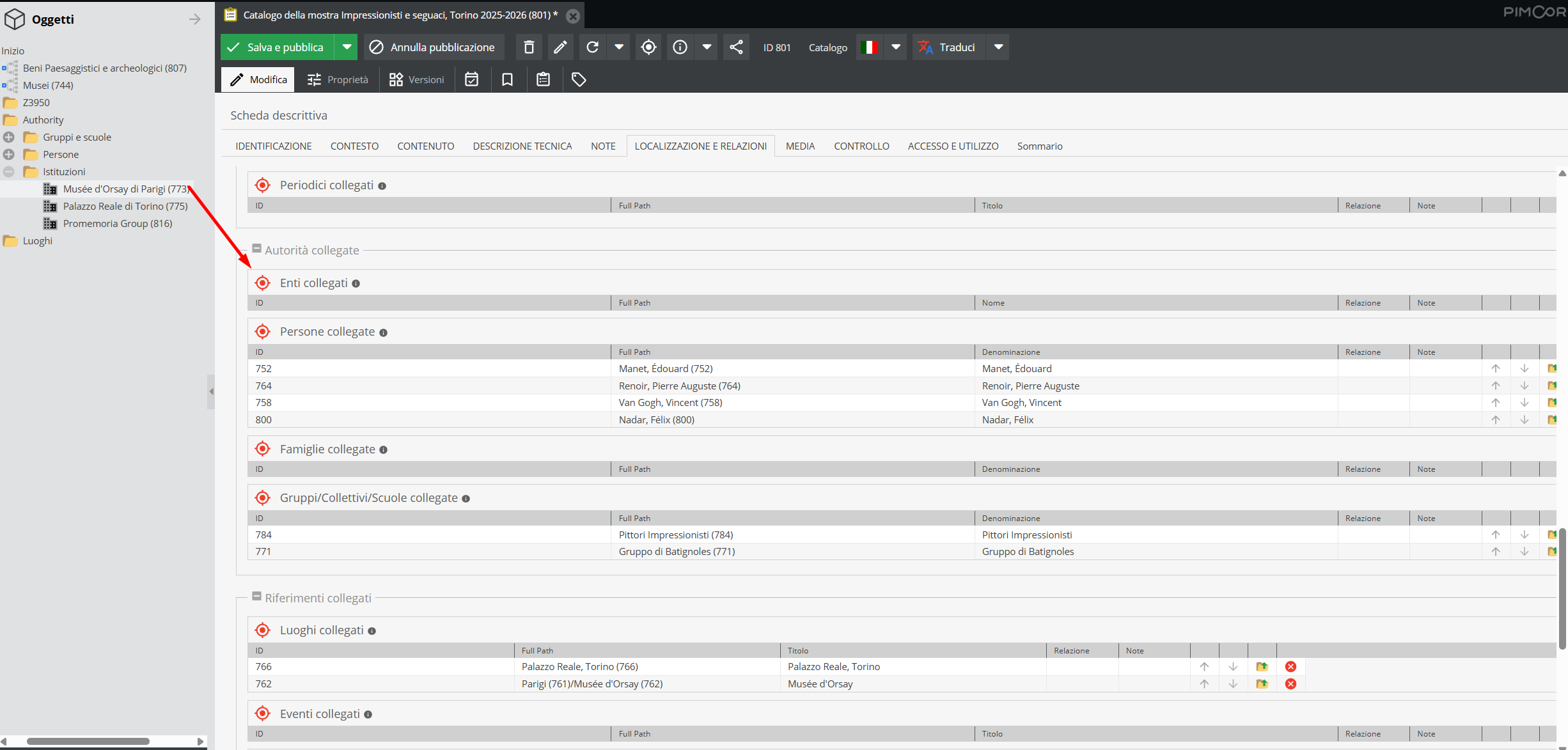This screenshot has height=750, width=1568.
Task: Click the search icon for Eventi collegati
Action: tap(263, 714)
